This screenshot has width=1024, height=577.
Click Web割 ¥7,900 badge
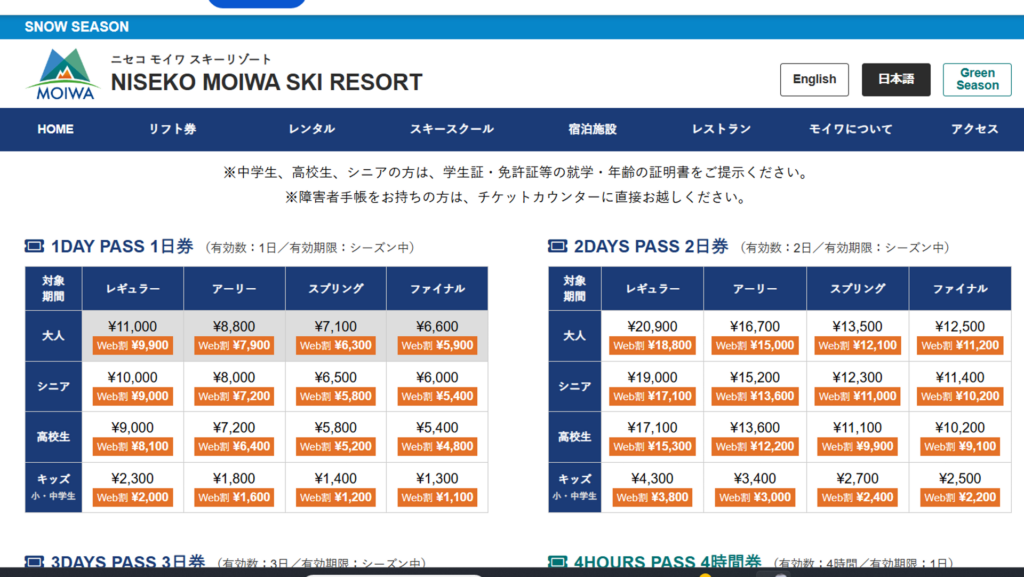point(234,345)
